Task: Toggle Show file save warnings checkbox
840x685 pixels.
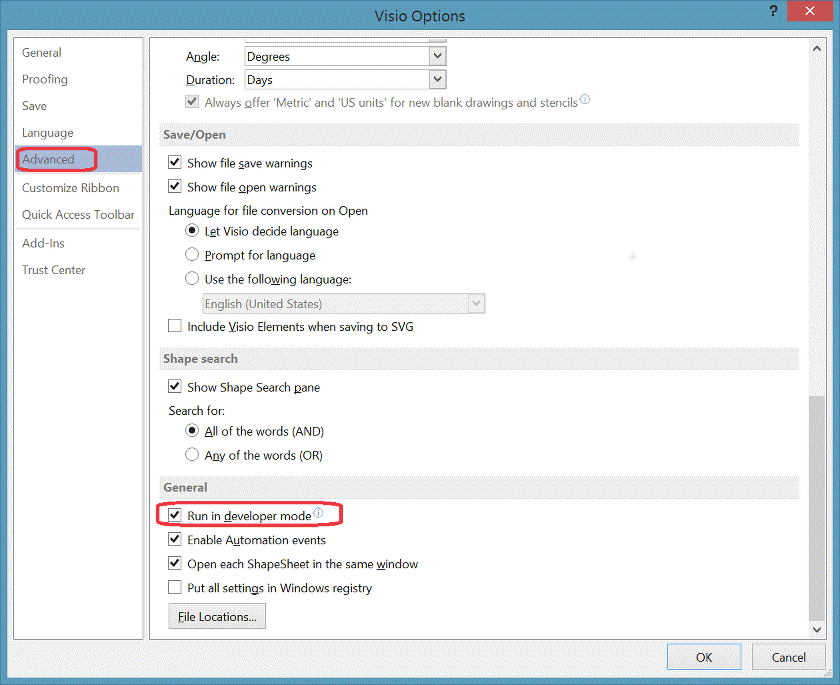Action: (175, 163)
